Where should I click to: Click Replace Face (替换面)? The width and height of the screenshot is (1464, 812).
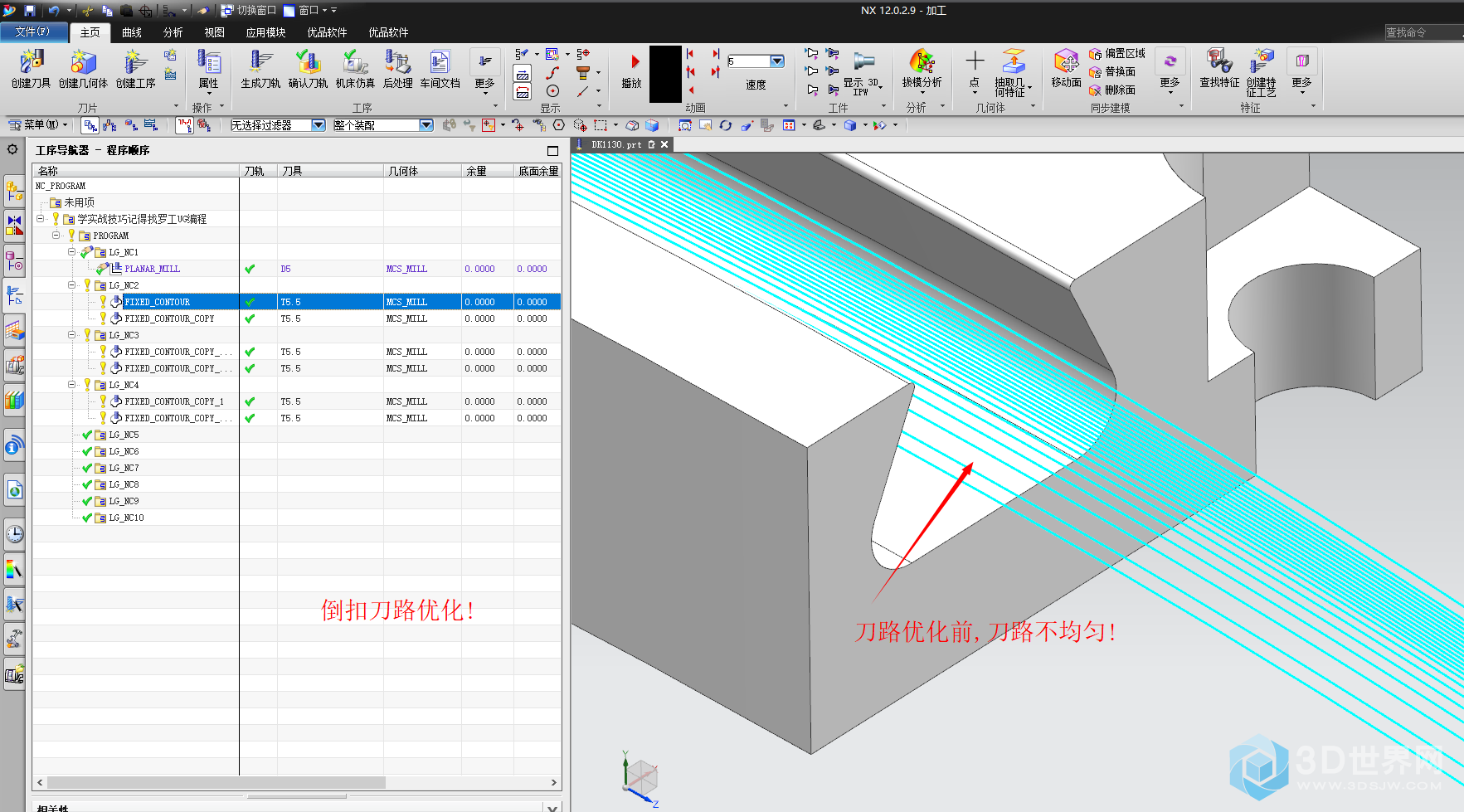point(1112,71)
